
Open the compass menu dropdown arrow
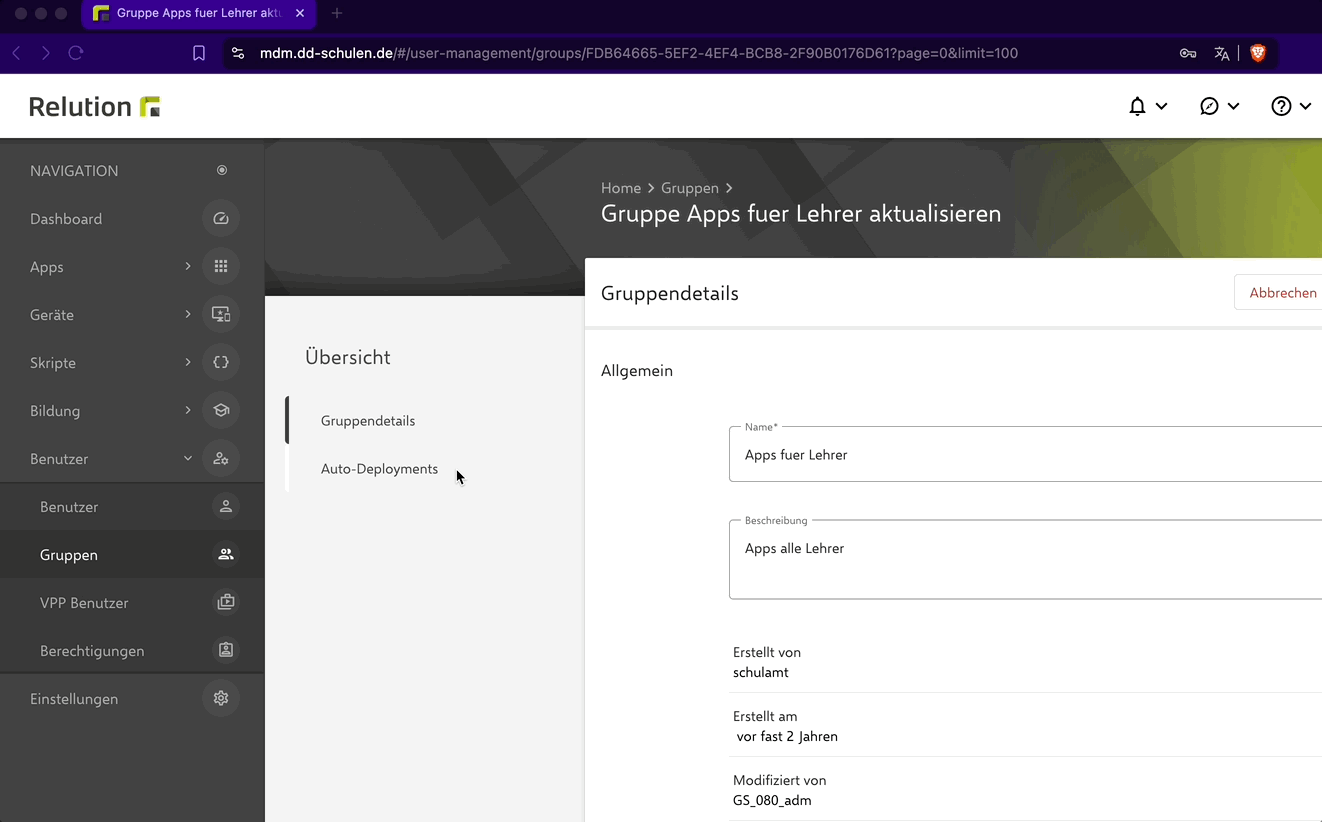(1233, 107)
